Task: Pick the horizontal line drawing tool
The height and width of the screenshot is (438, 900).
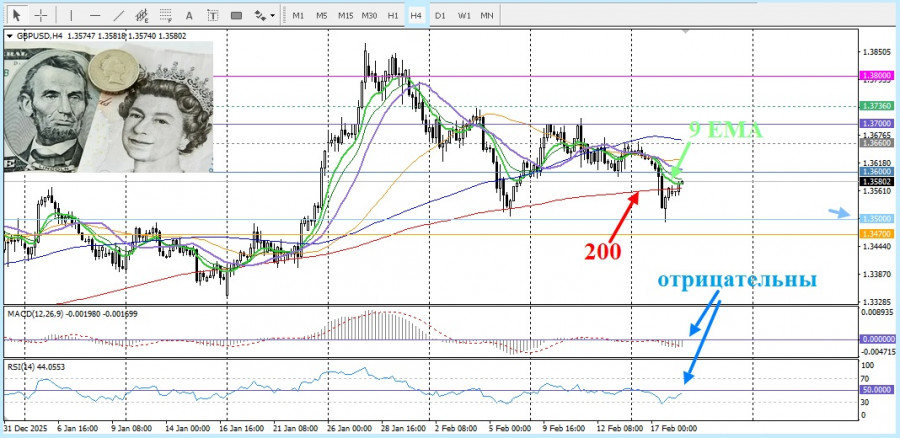Action: click(95, 15)
